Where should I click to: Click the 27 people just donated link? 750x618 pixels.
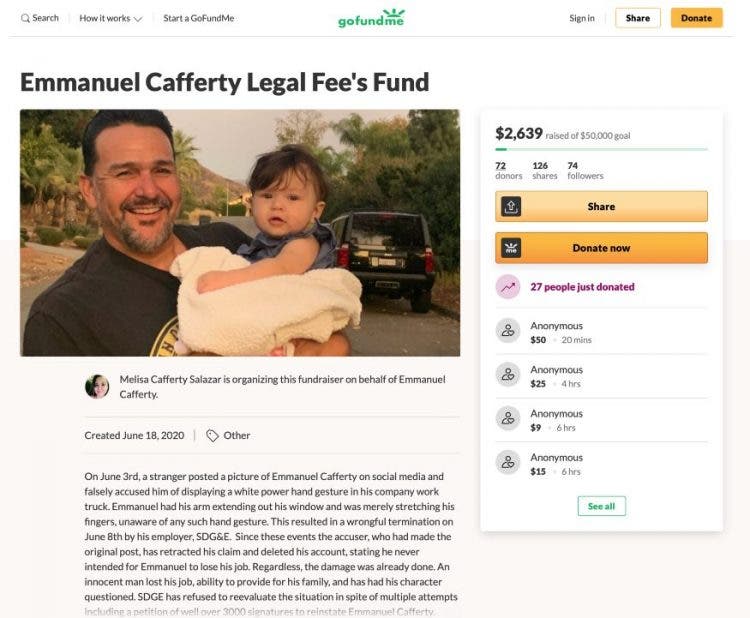point(582,287)
